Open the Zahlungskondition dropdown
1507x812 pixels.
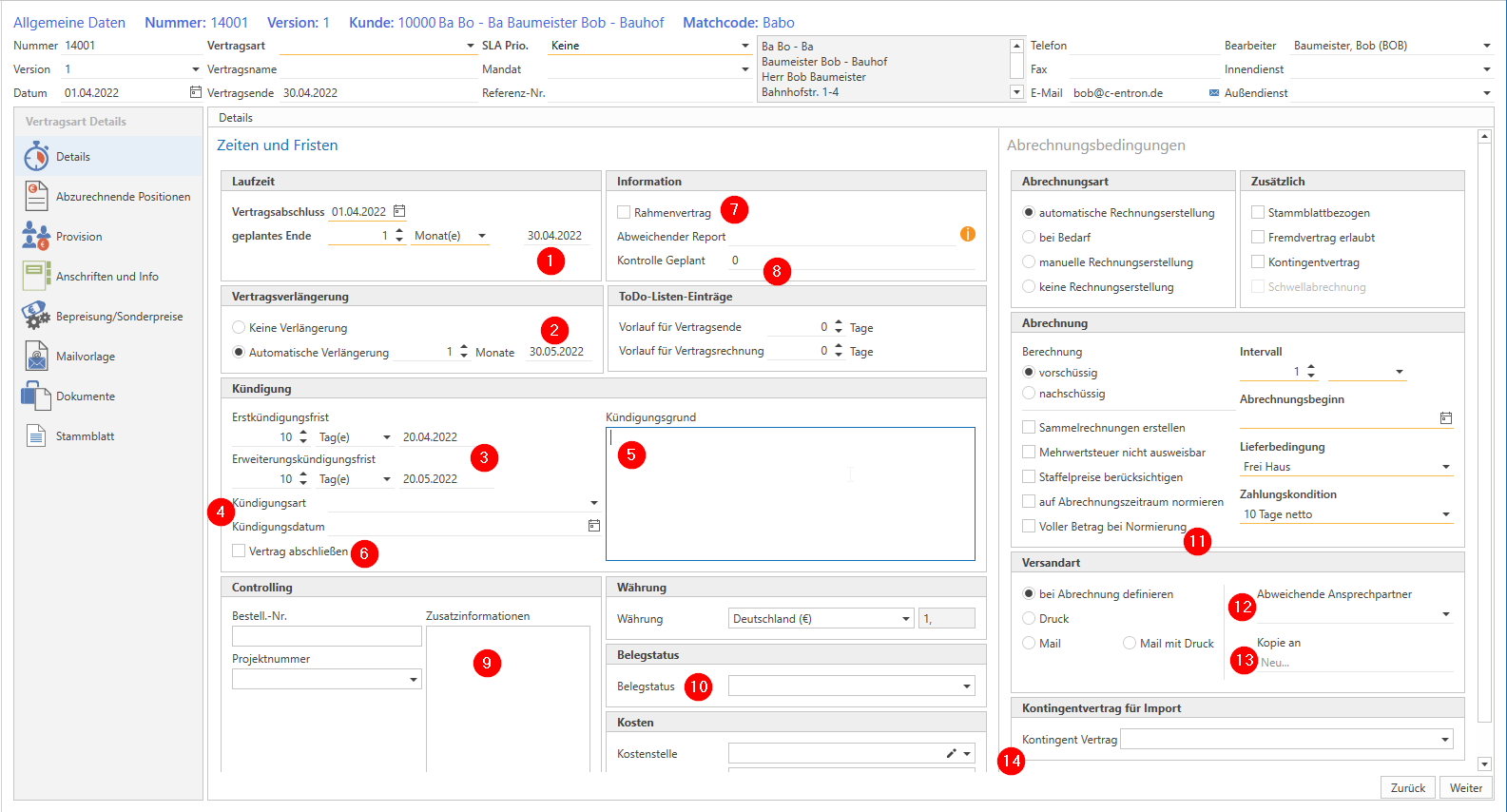tap(1445, 514)
